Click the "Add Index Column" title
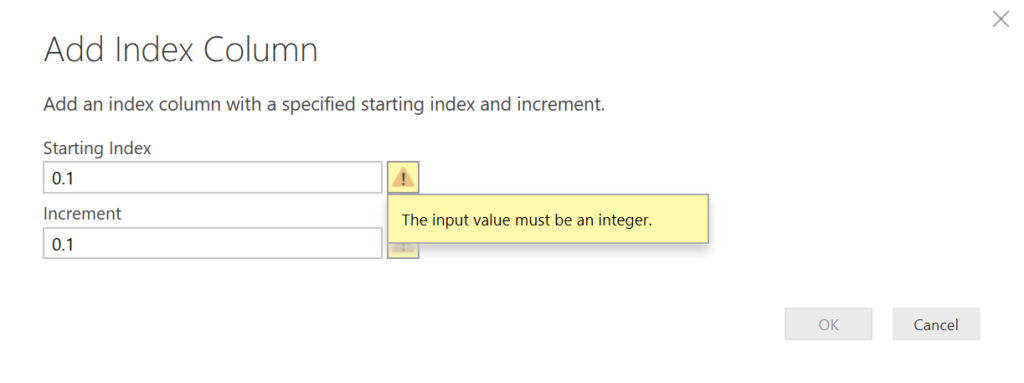This screenshot has height=383, width=1024. [x=181, y=50]
